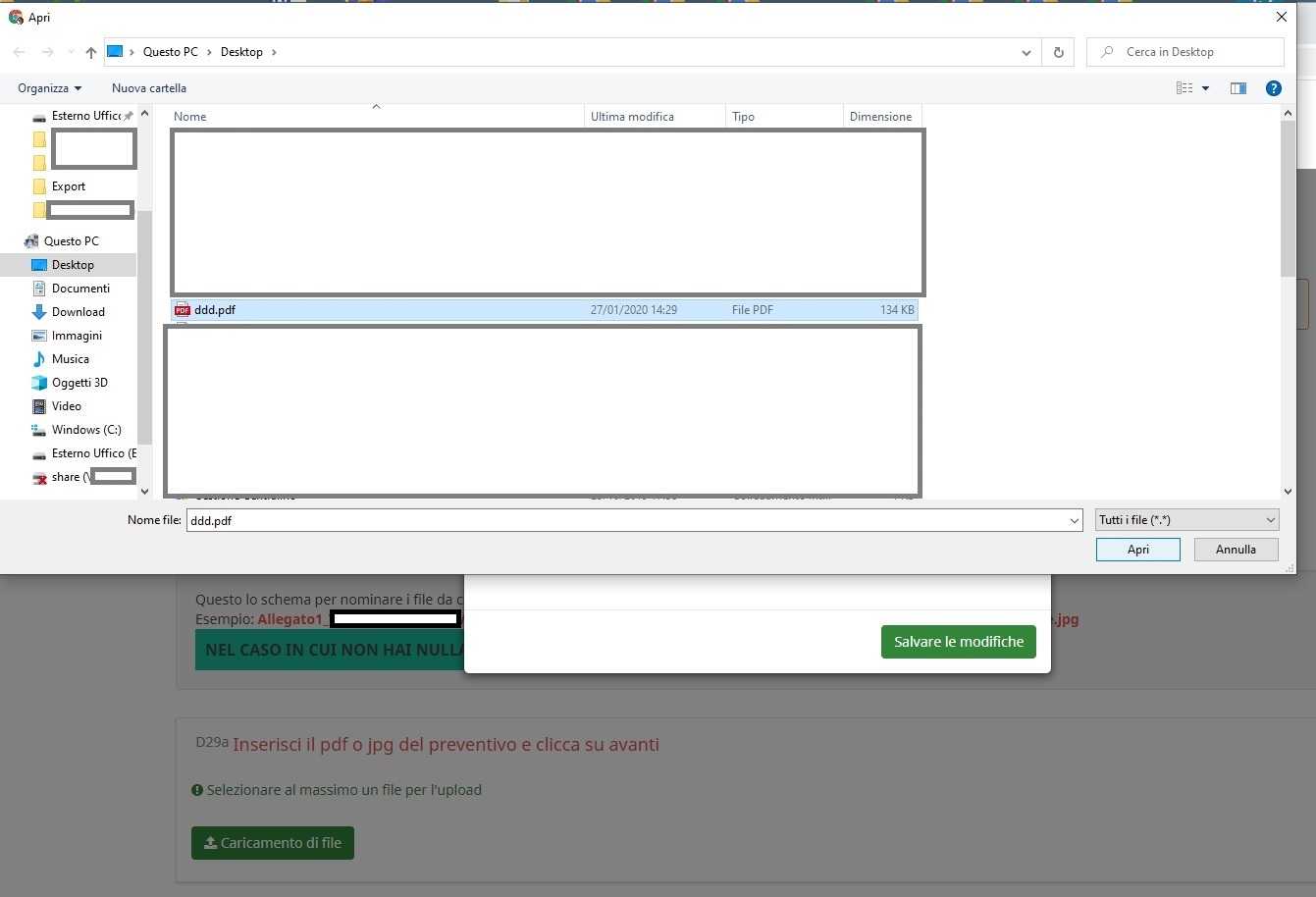
Task: Select the Oggetti 3D cube icon
Action: click(39, 383)
